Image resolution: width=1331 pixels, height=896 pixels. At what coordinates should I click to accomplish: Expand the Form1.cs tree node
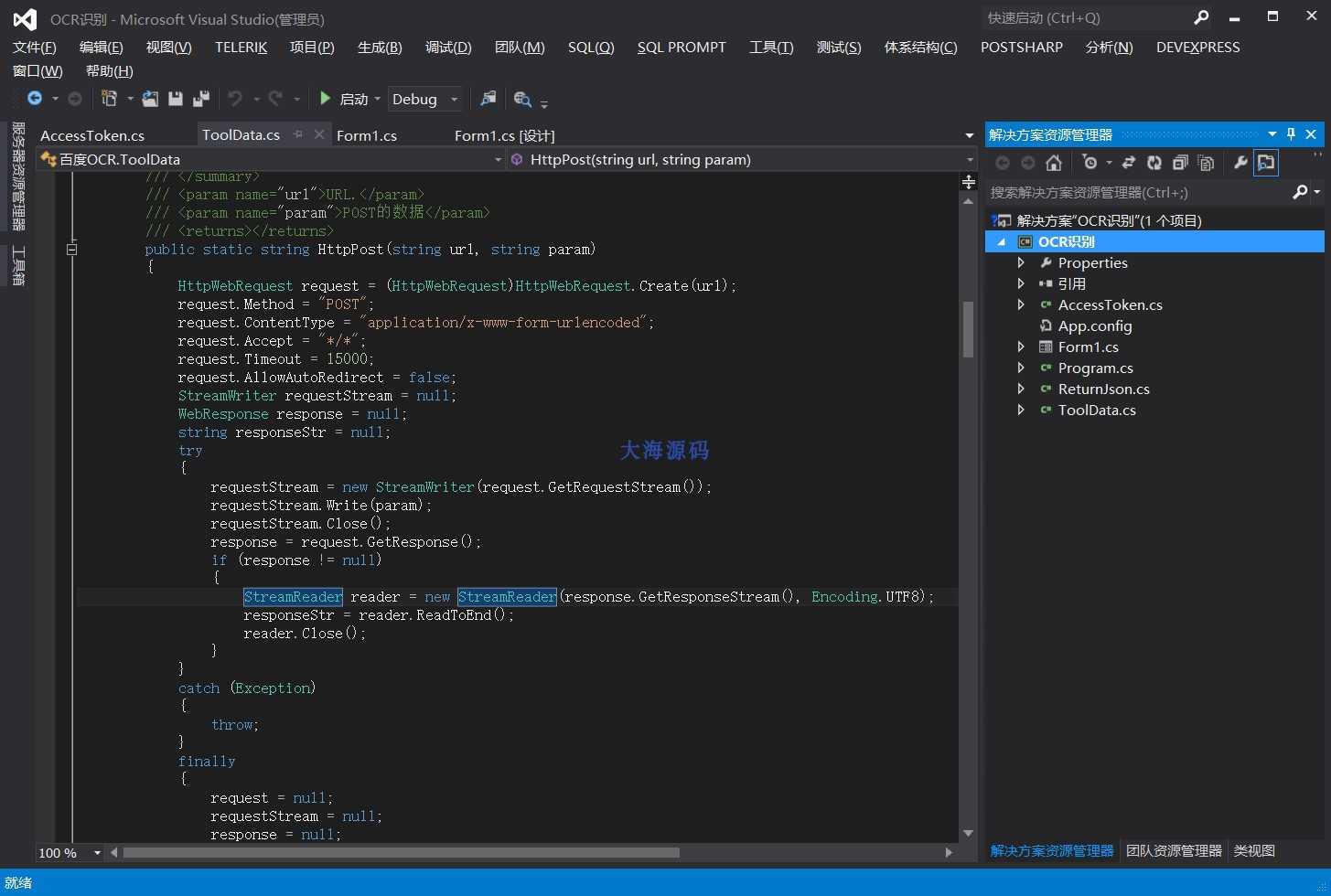click(1021, 347)
